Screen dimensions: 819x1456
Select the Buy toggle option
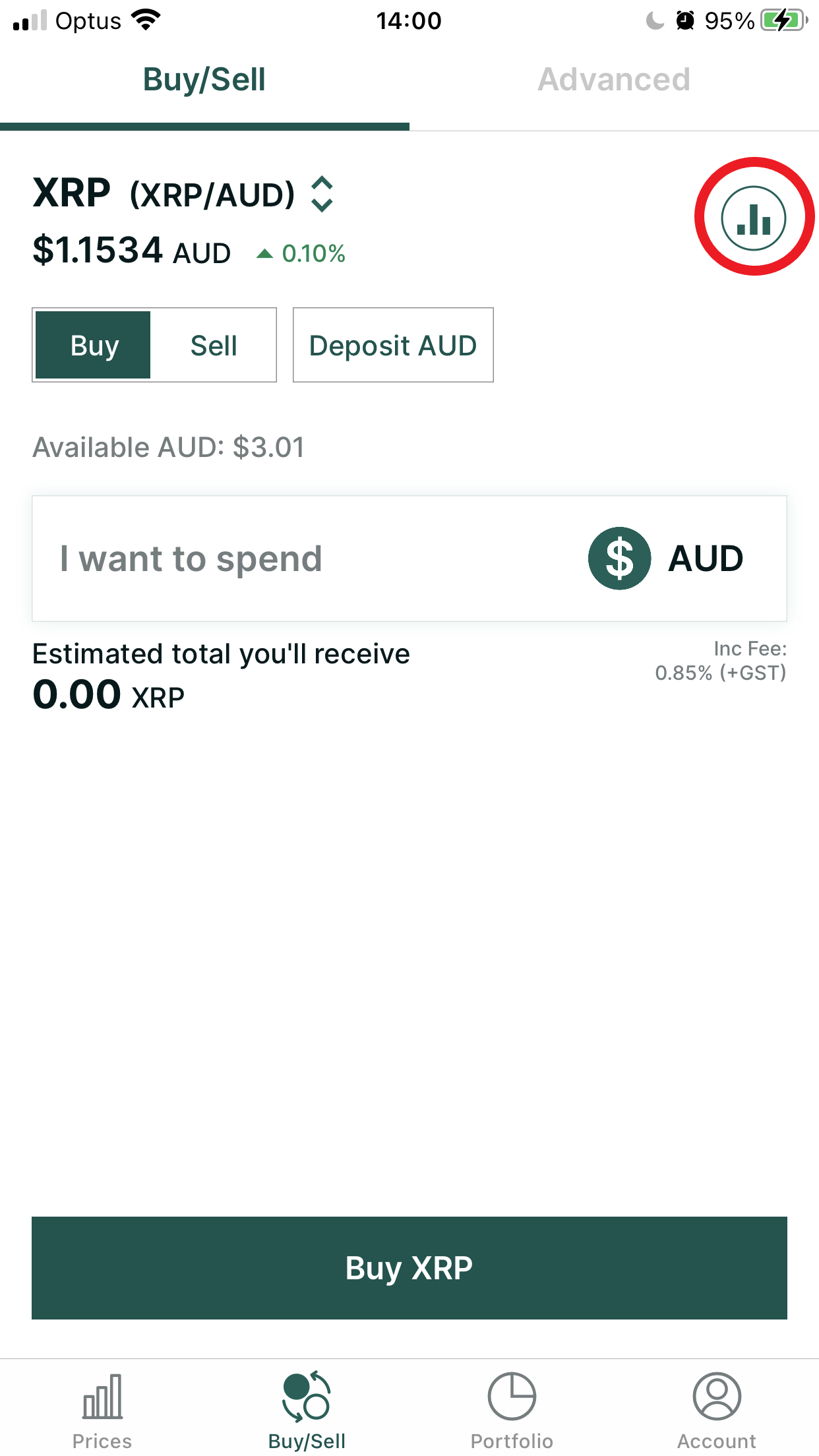[93, 345]
